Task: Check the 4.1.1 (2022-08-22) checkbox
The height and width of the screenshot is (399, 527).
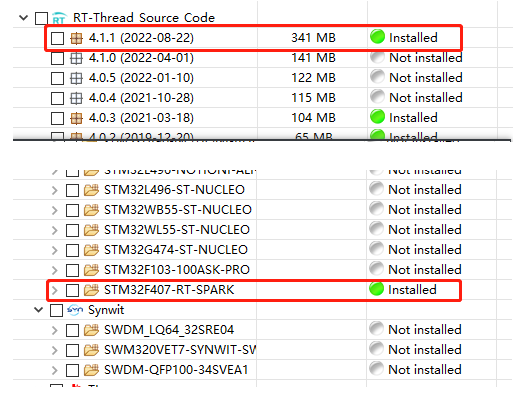Action: pyautogui.click(x=57, y=38)
